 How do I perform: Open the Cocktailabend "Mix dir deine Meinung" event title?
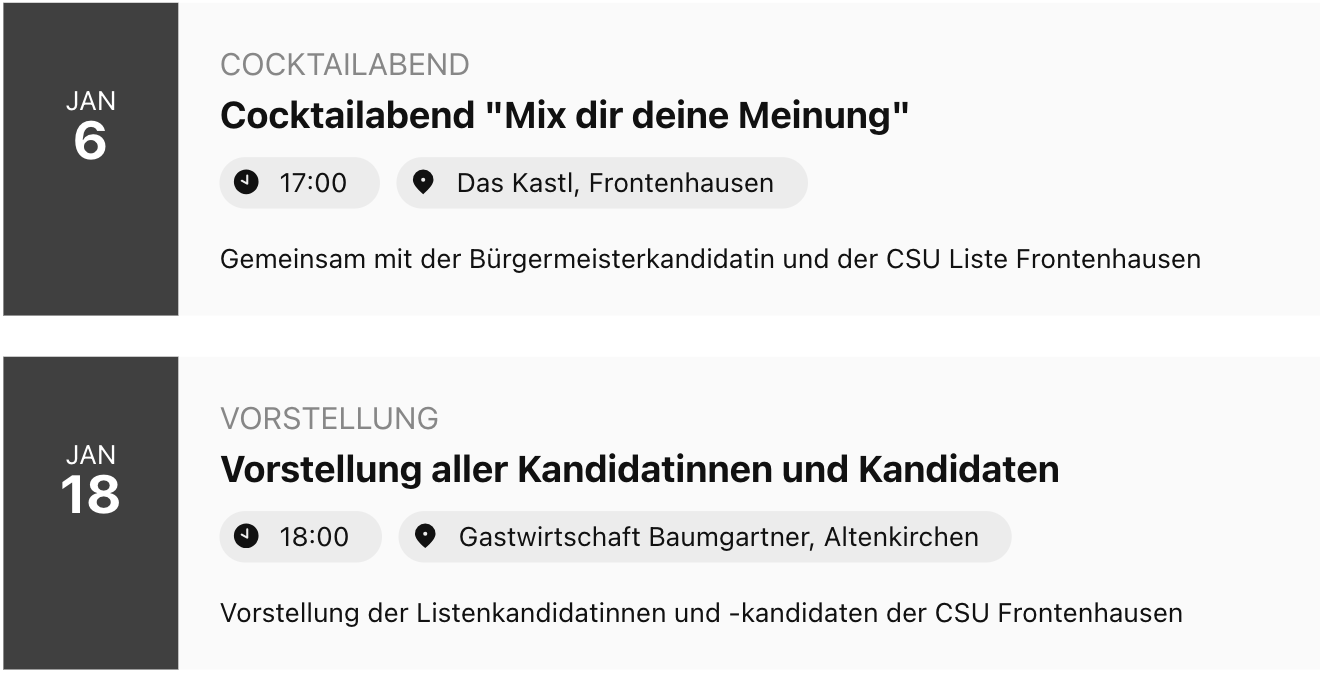pyautogui.click(x=564, y=116)
